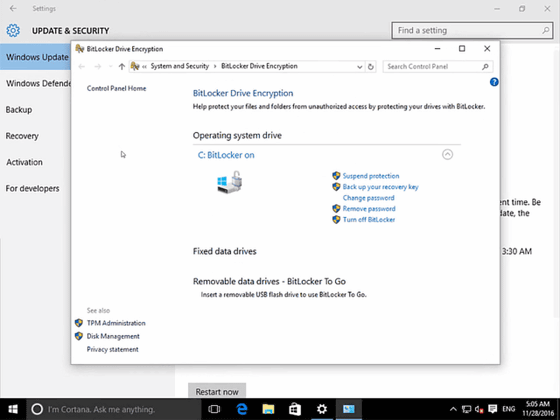Click BitLocker Drive Encryption breadcrumb segment

[x=259, y=66]
